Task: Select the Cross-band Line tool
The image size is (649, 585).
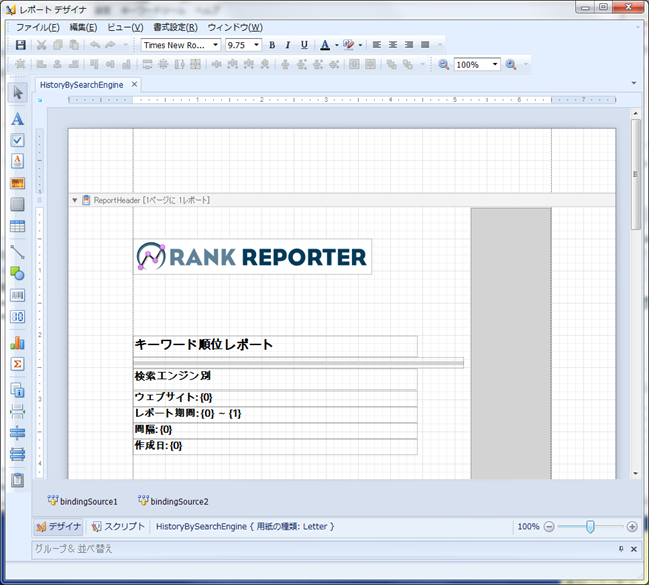Action: coord(17,433)
